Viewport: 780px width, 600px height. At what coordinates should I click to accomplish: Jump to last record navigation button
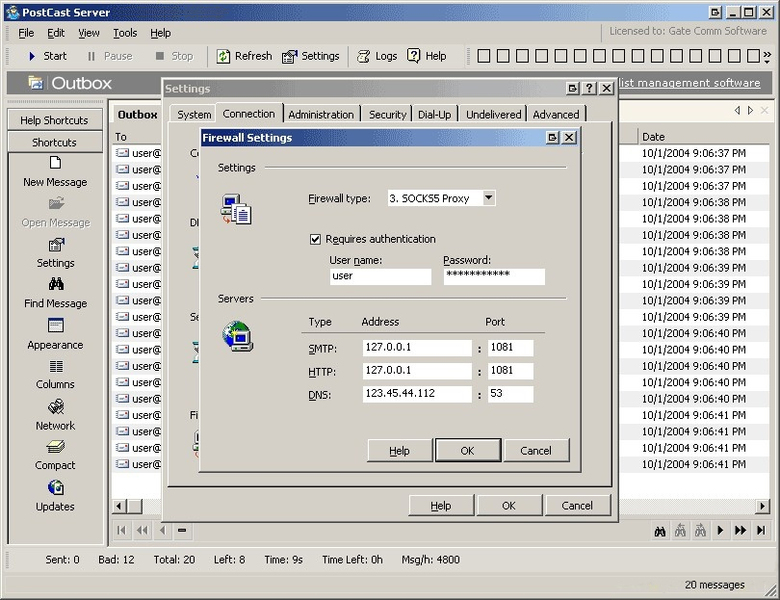coord(761,531)
